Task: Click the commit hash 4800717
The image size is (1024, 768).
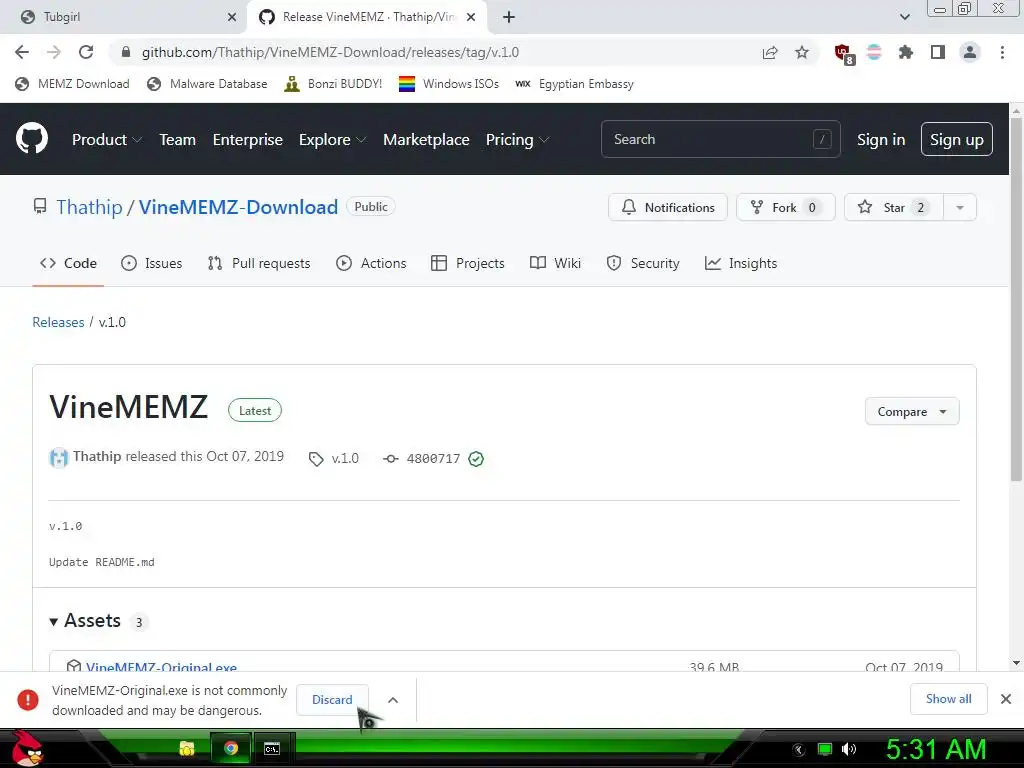Action: coord(433,458)
